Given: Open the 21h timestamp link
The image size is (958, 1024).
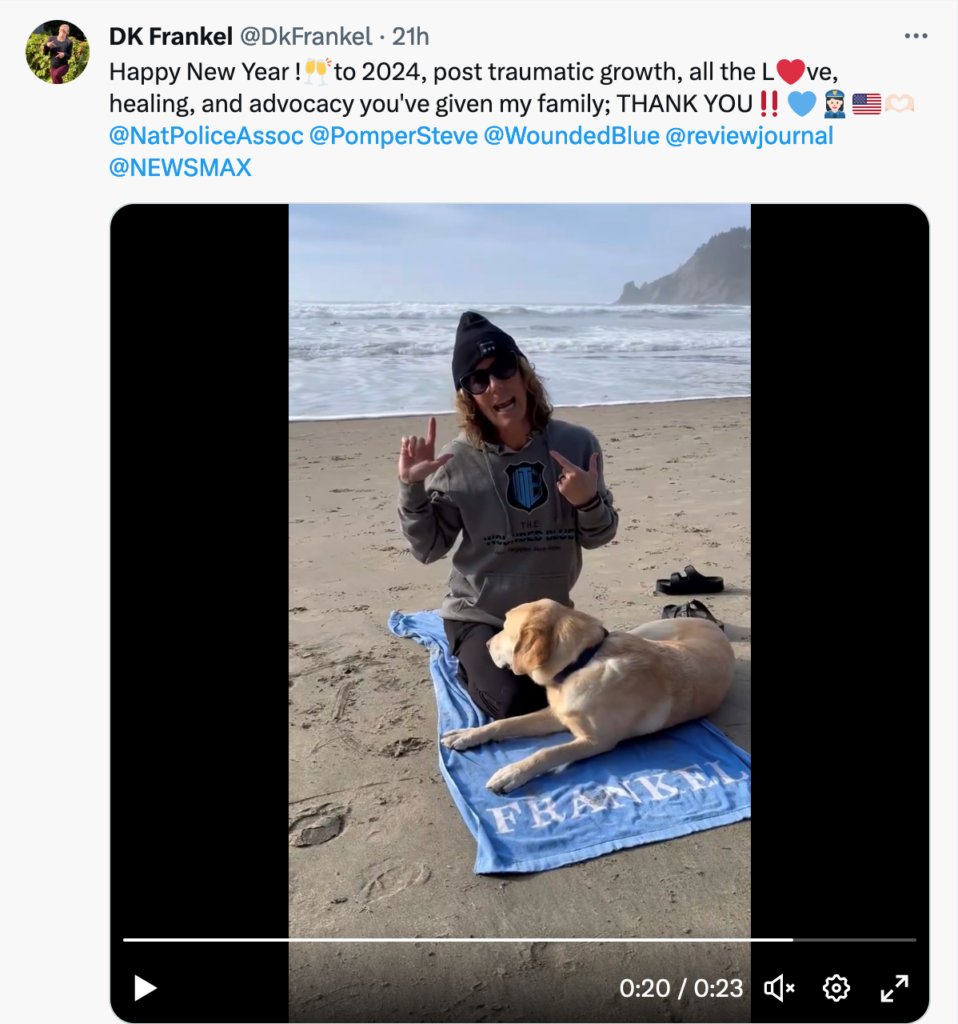Looking at the screenshot, I should [410, 37].
